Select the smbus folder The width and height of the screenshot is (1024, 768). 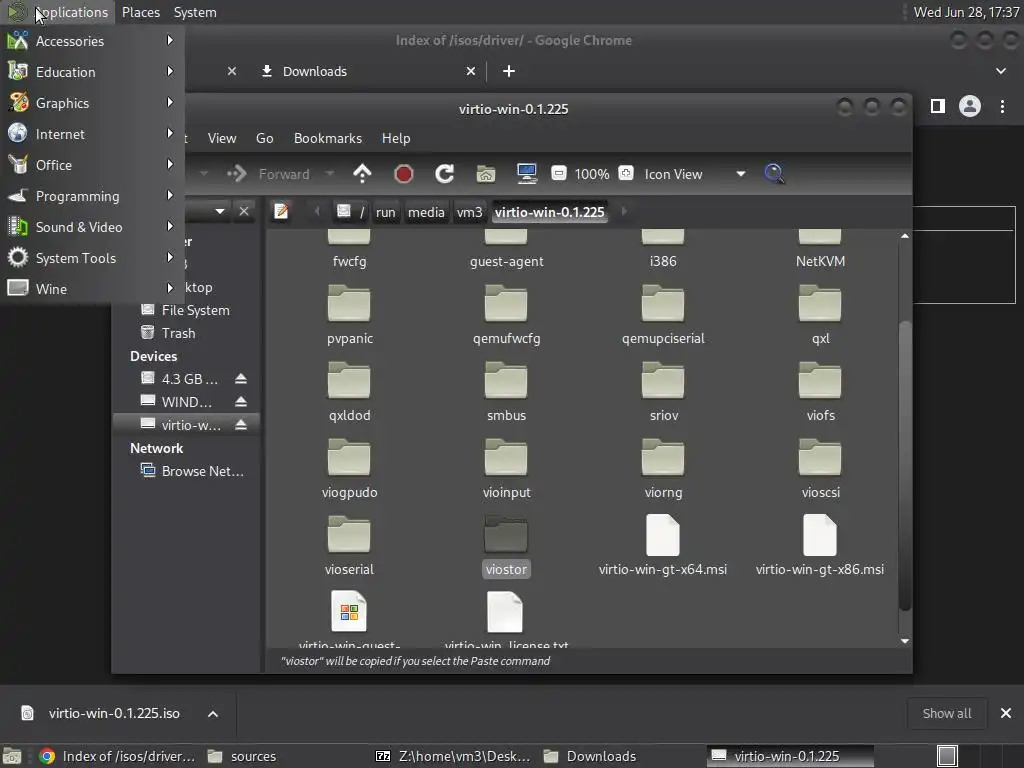tap(506, 392)
